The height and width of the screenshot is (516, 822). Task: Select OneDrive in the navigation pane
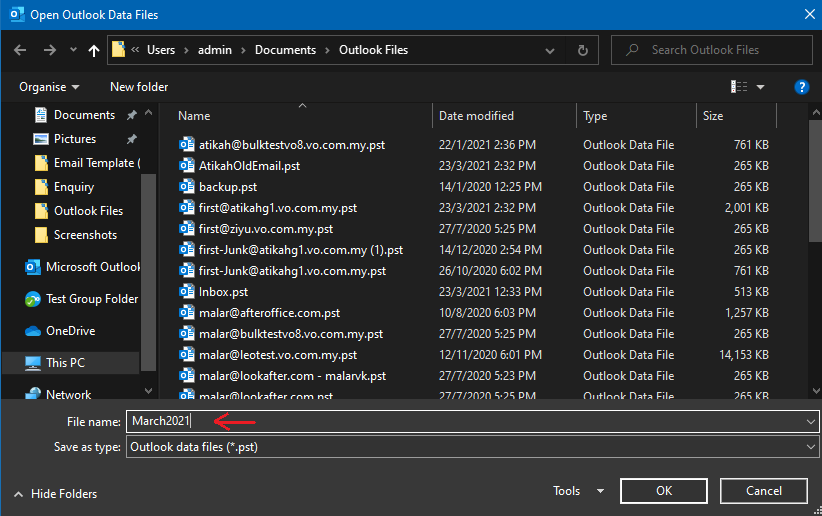pyautogui.click(x=74, y=331)
